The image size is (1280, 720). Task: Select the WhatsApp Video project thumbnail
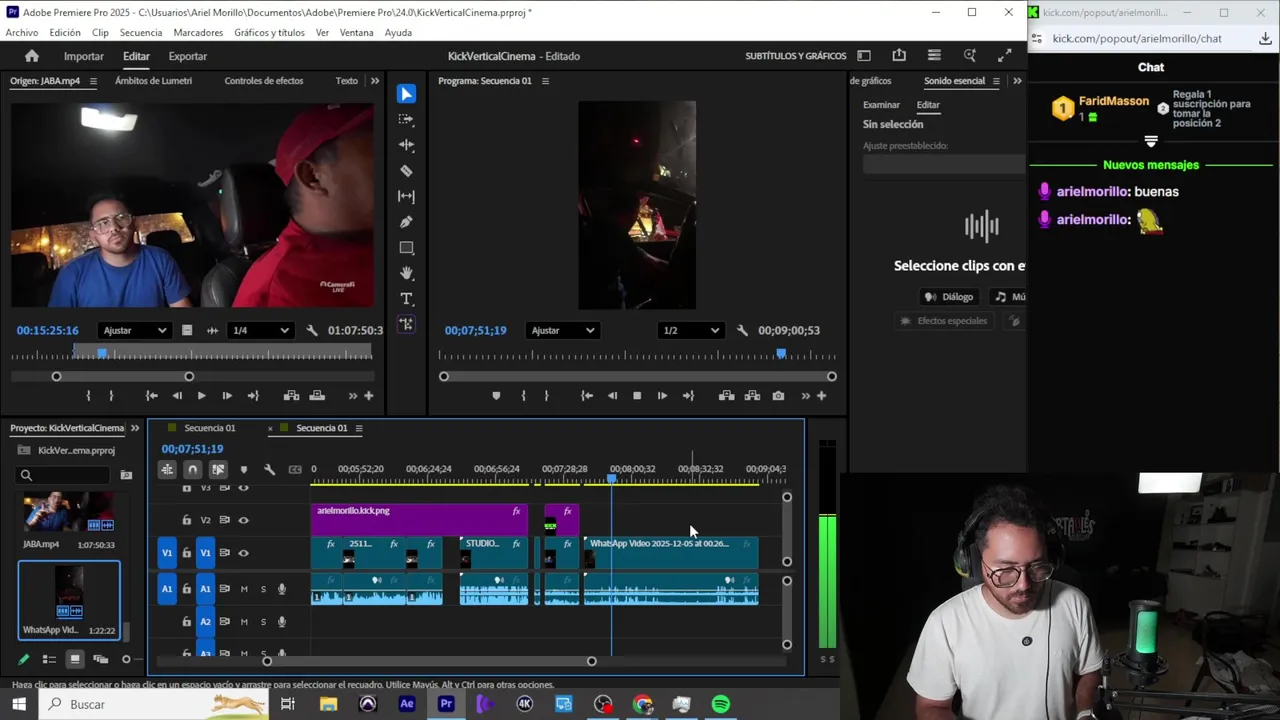[x=69, y=599]
